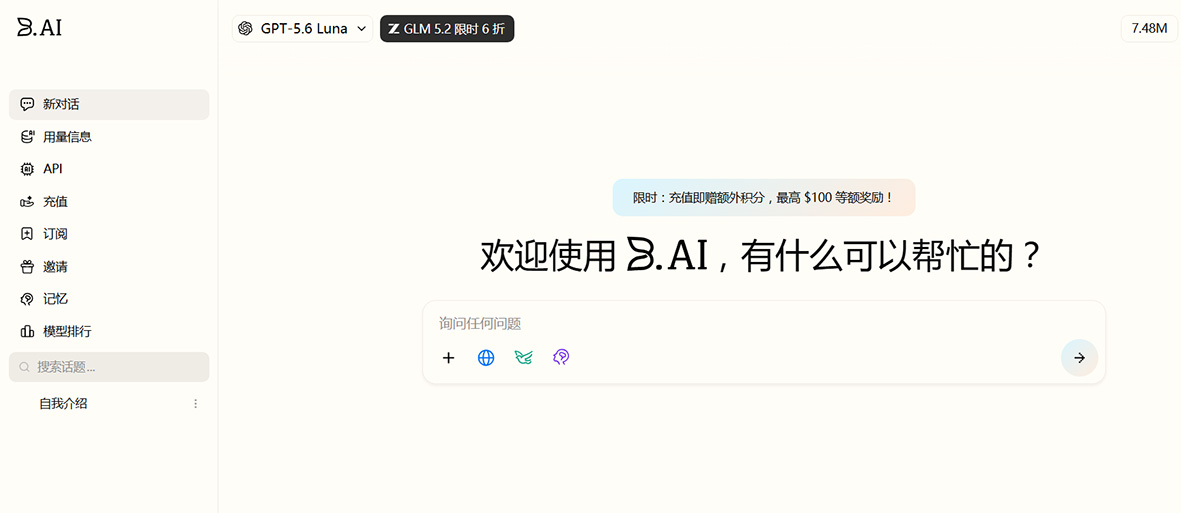Send message with arrow button
1181x513 pixels.
(1079, 358)
